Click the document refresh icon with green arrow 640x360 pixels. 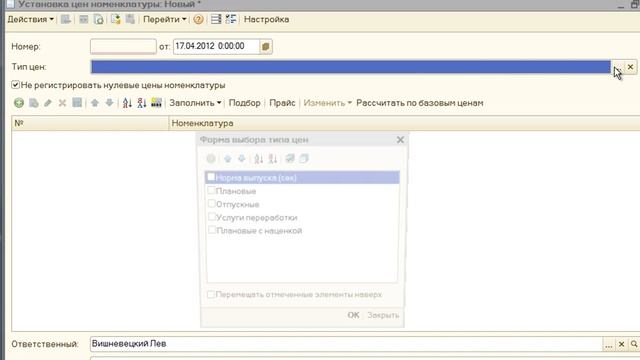pyautogui.click(x=99, y=20)
